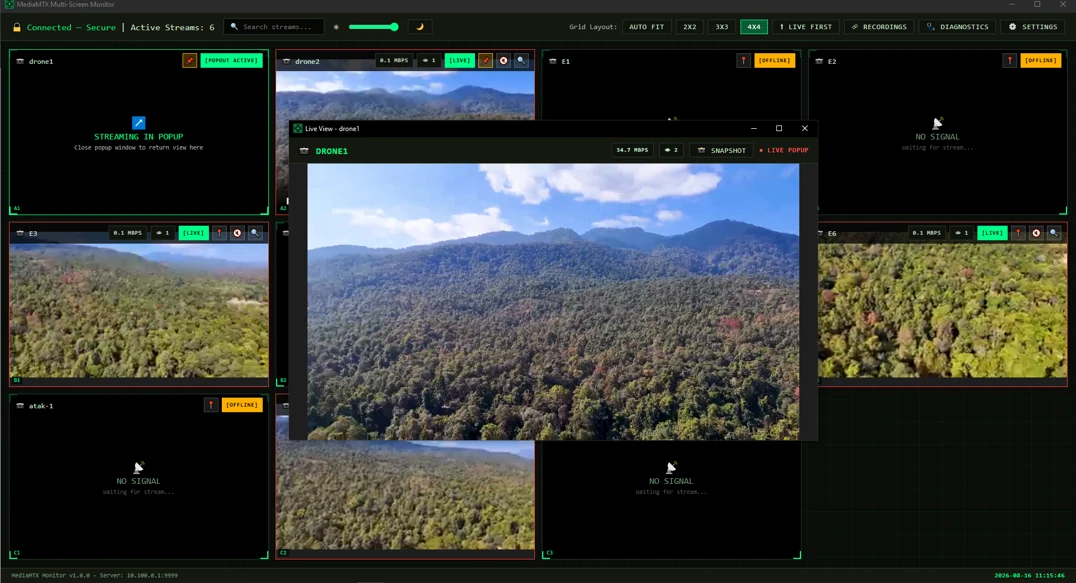Open zoom magnifier on E3 tile

[255, 233]
